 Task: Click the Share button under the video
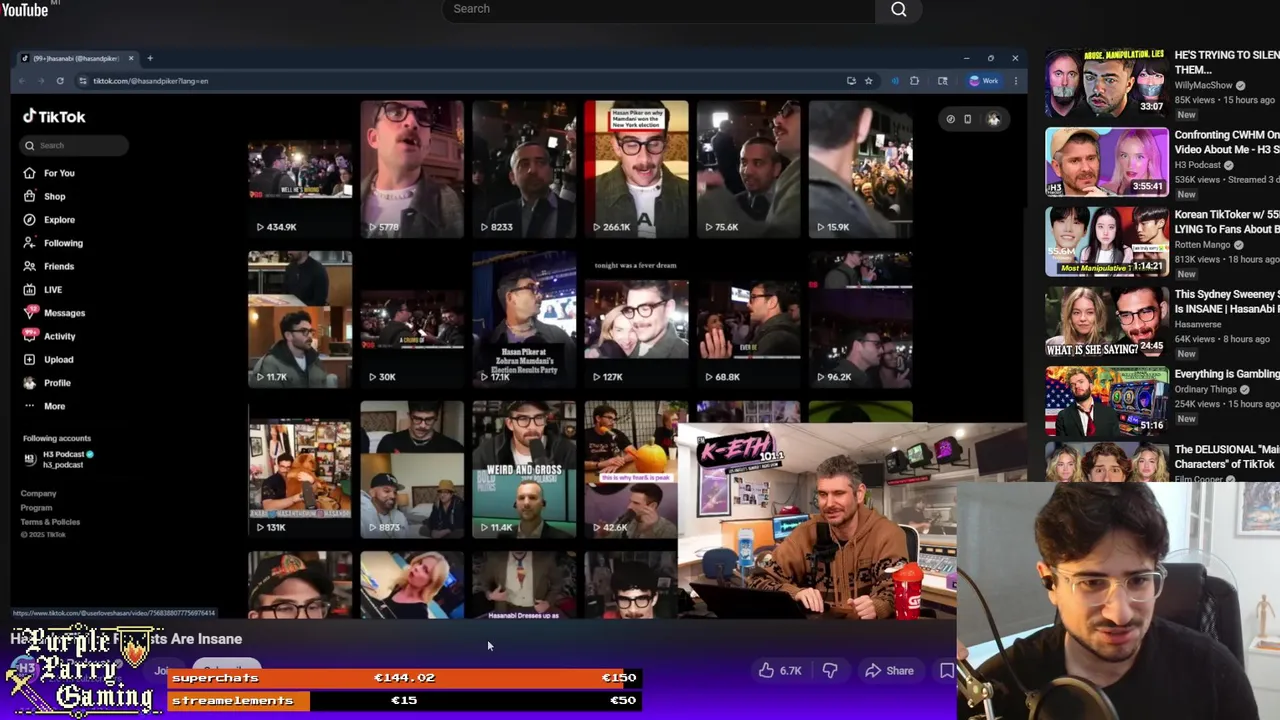click(889, 671)
